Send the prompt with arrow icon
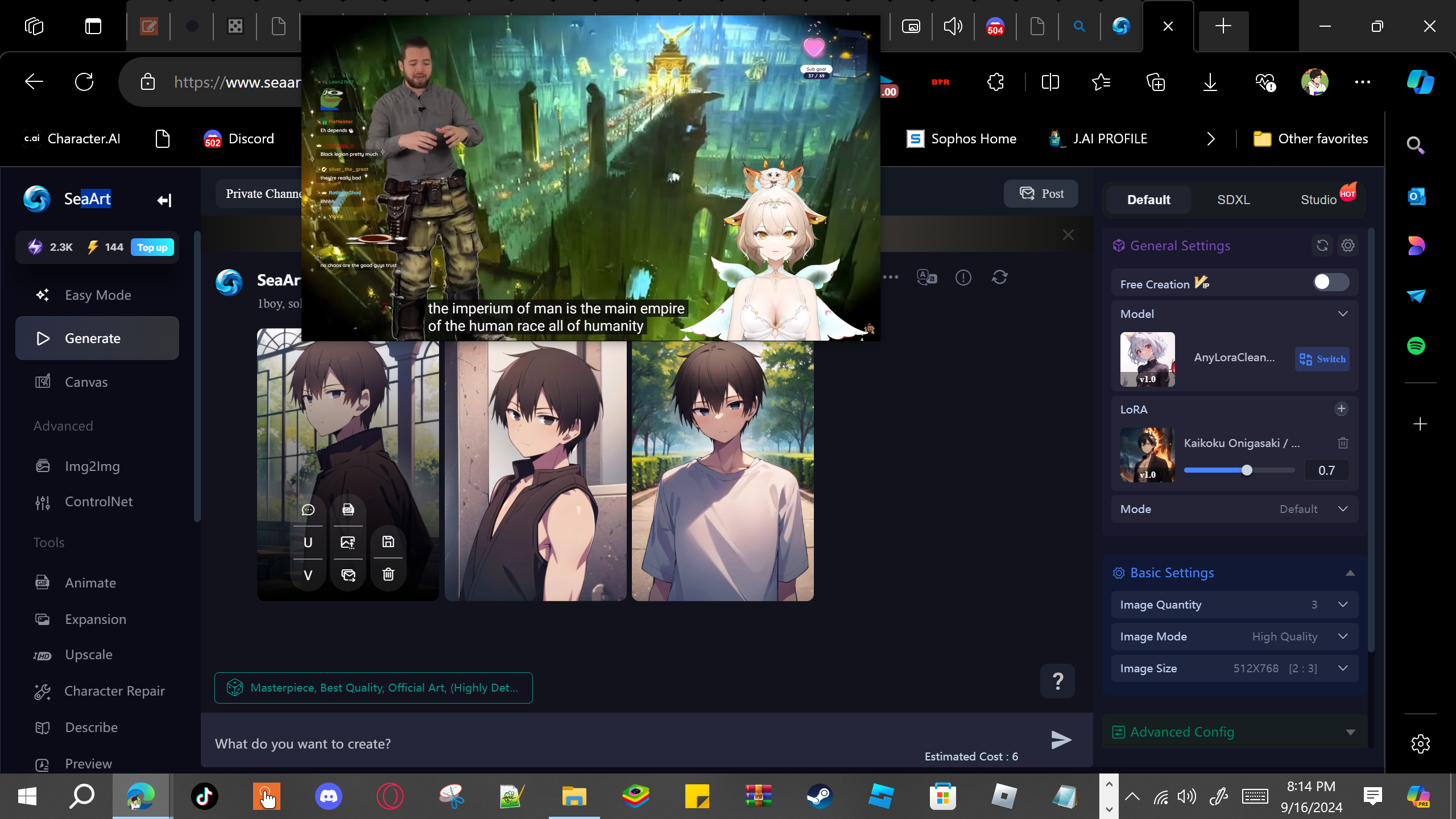The height and width of the screenshot is (819, 1456). 1061,740
